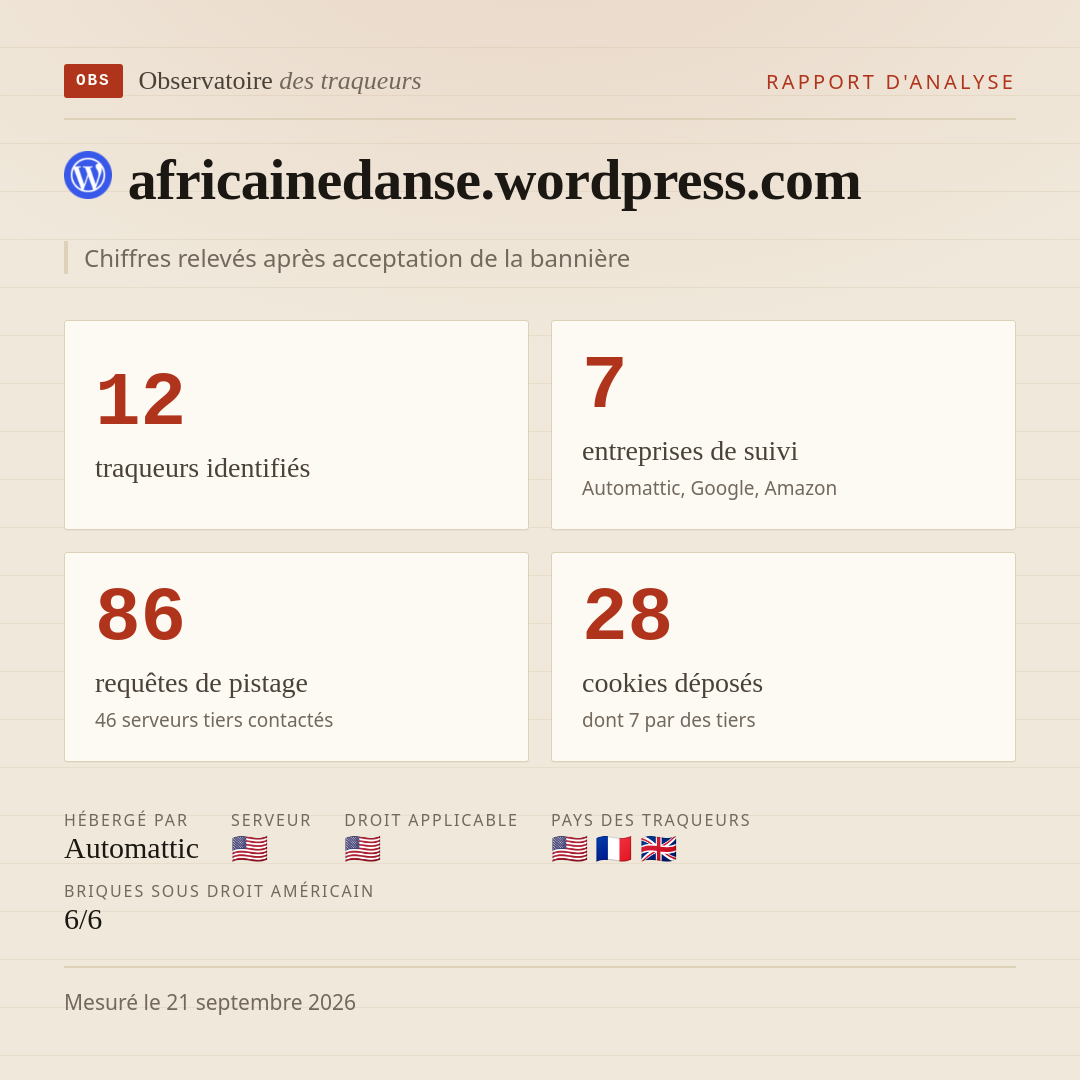Click the Automattic host name

point(132,849)
